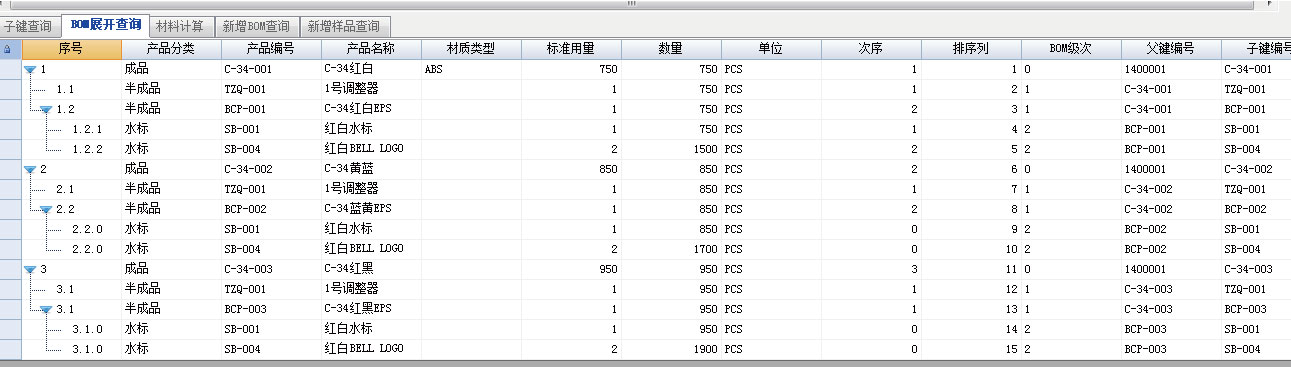Collapse tree row 2 C-34黄蓝
The height and width of the screenshot is (367, 1291).
click(x=29, y=170)
